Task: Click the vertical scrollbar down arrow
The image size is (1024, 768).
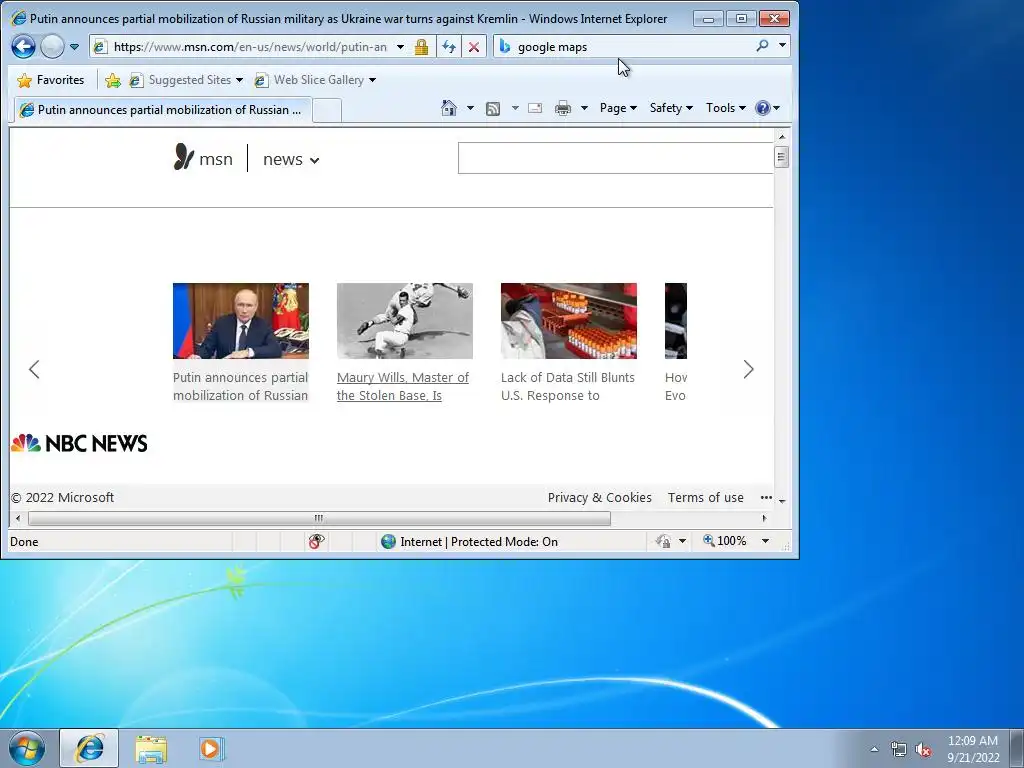Action: [x=782, y=502]
